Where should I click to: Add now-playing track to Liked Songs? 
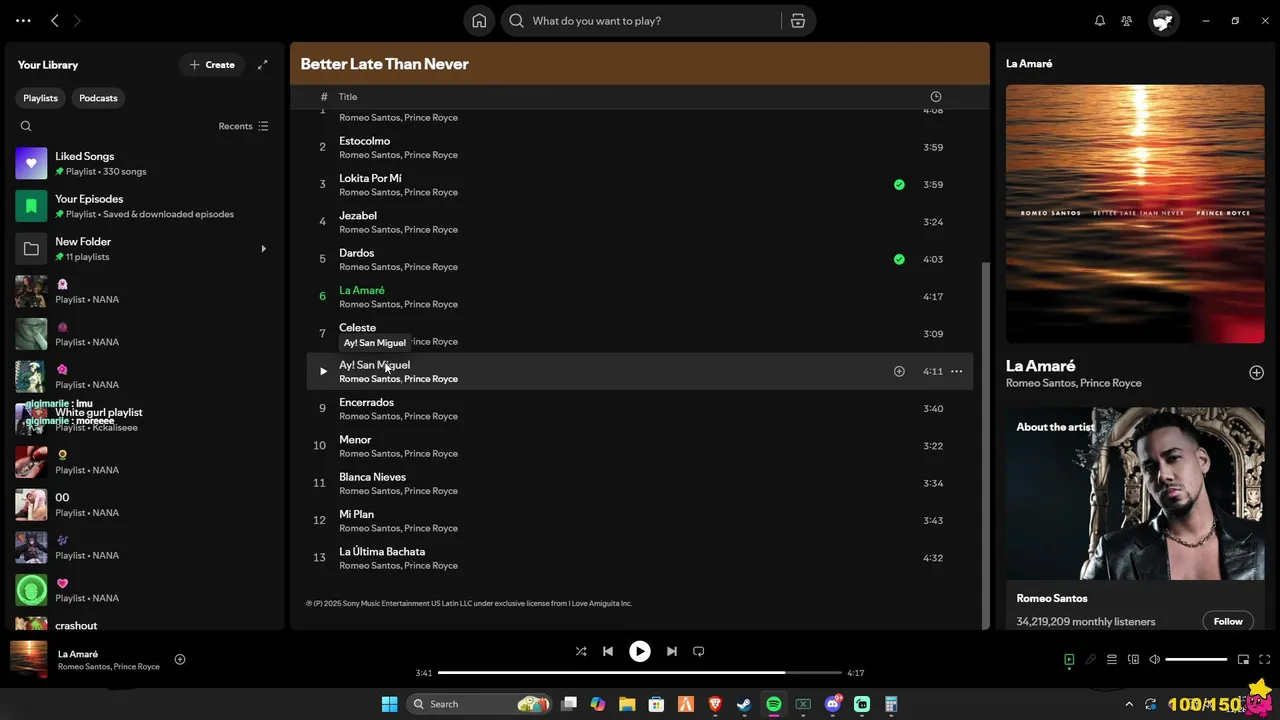tap(180, 659)
